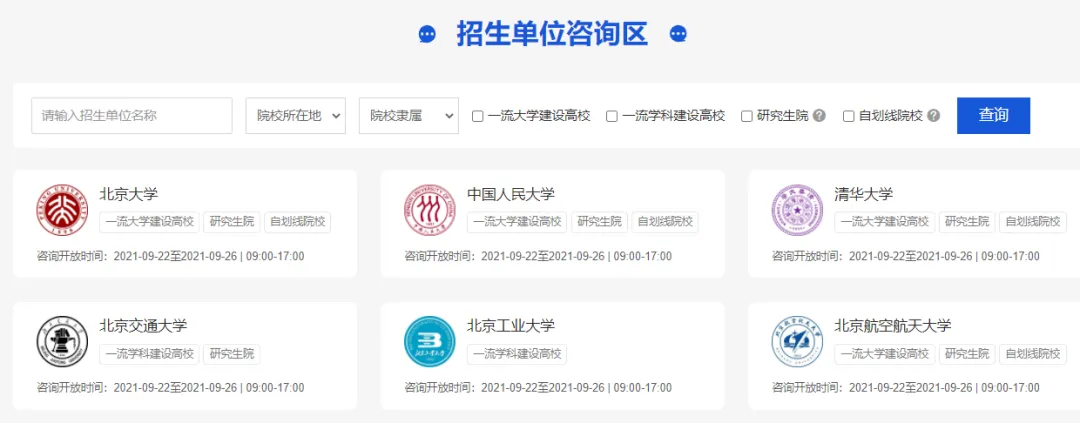1080x423 pixels.
Task: Click 研究生院 tag on 北京大学 card
Action: click(x=232, y=222)
